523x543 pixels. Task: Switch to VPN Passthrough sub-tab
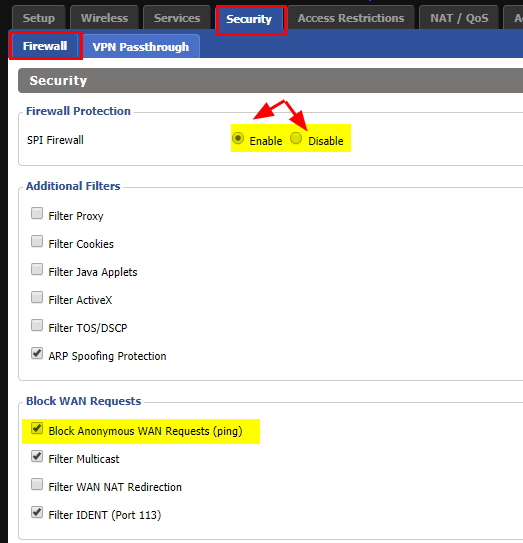141,47
